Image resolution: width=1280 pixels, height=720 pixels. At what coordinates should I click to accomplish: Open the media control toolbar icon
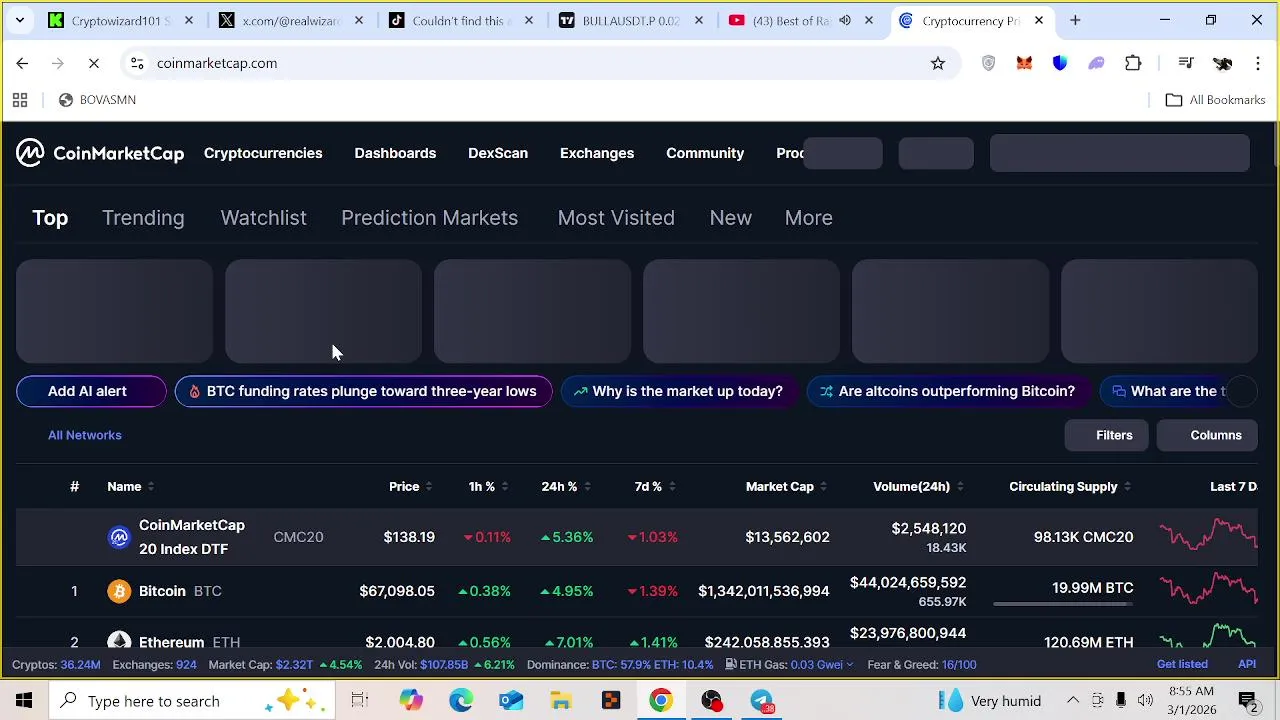tap(1186, 63)
